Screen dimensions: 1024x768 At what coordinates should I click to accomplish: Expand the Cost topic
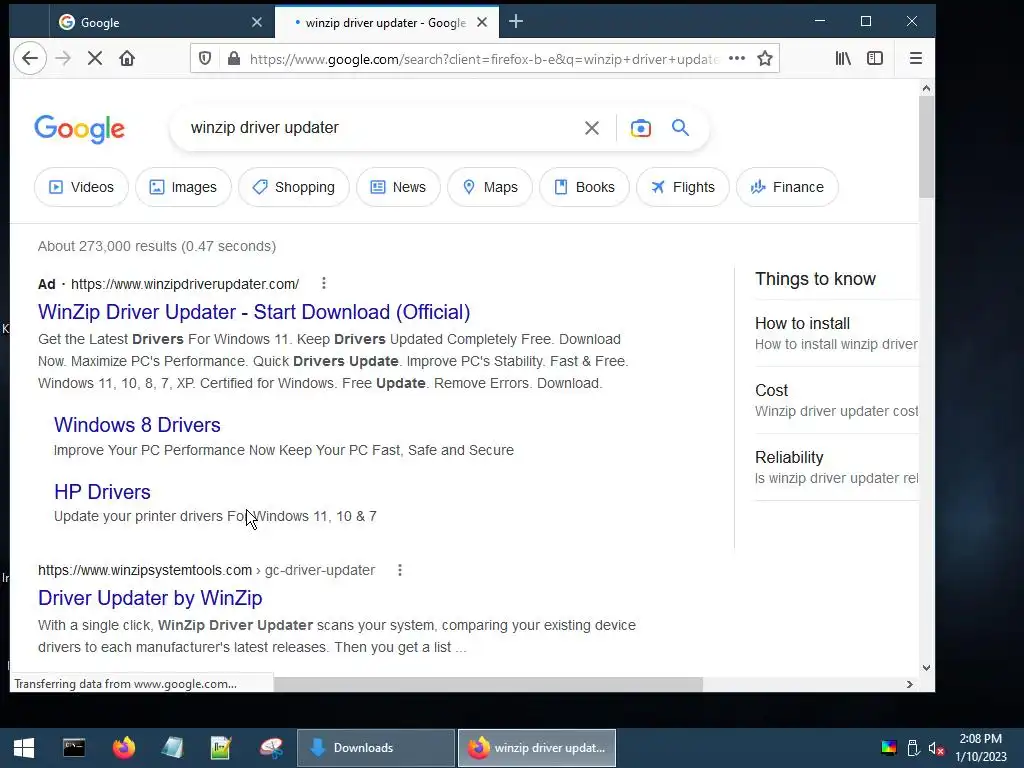point(837,400)
